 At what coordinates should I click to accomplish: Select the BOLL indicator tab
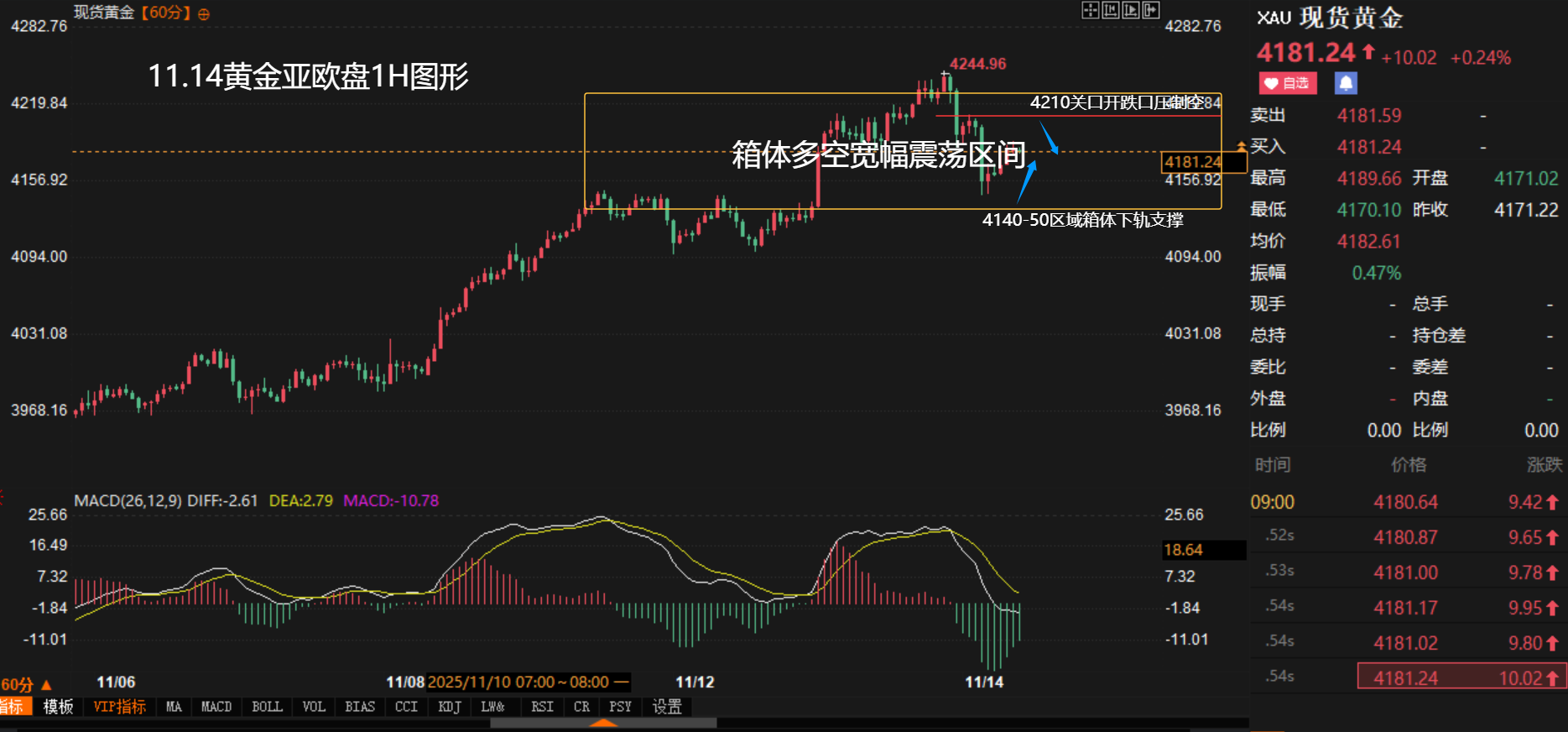[267, 707]
